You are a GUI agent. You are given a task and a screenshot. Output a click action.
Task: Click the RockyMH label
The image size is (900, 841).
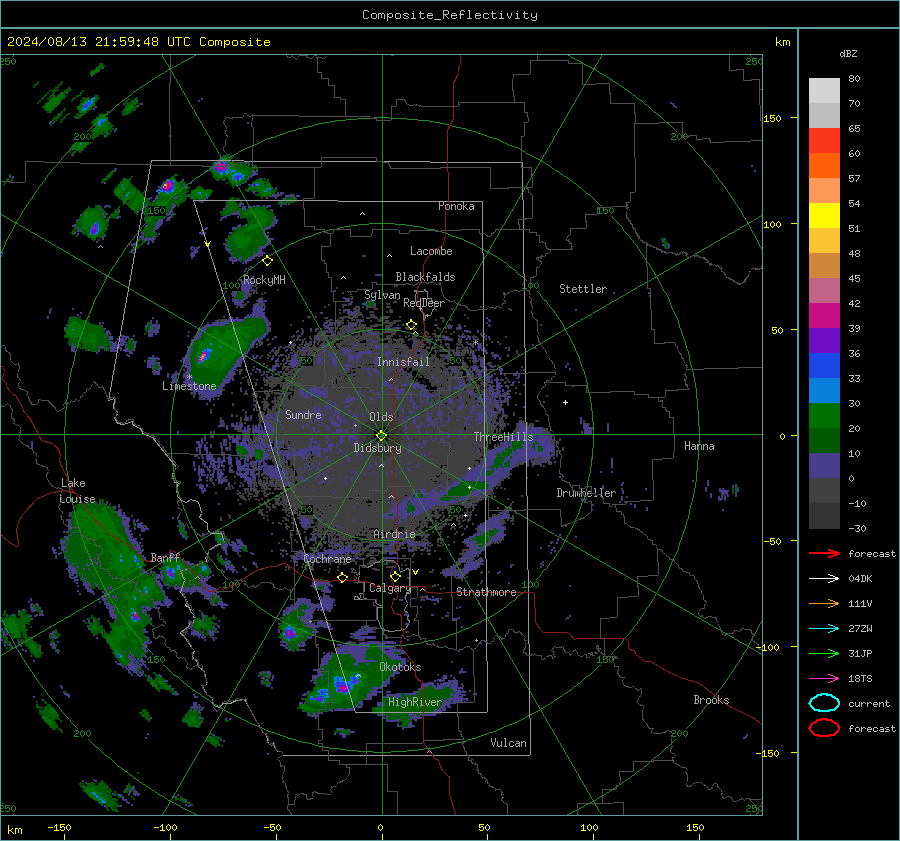(x=264, y=280)
